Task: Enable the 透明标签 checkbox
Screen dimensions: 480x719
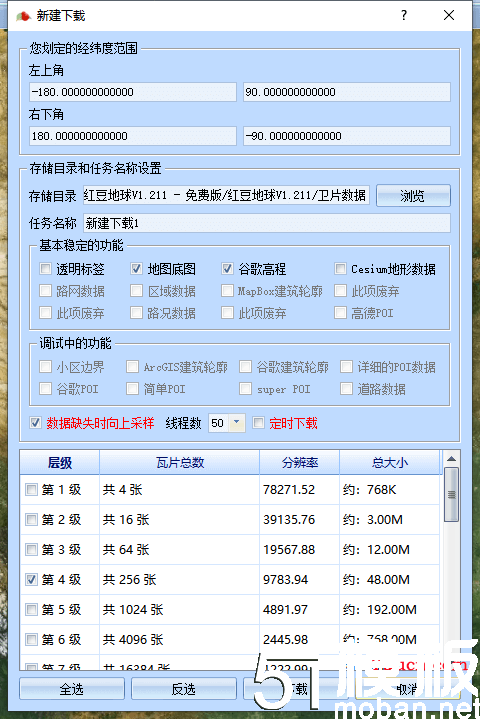Action: click(x=45, y=268)
